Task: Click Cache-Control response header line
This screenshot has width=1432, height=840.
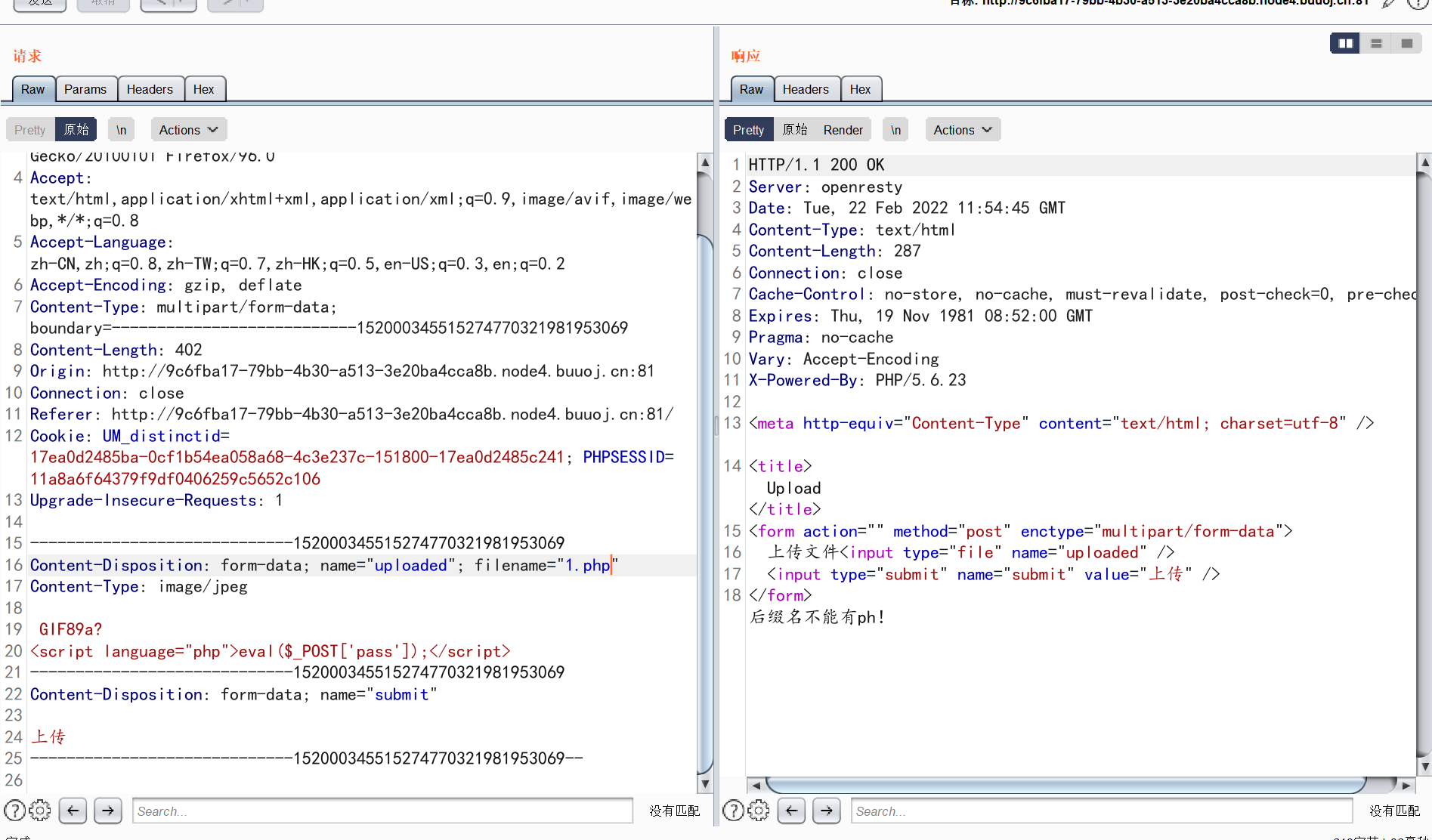Action: pos(1083,294)
